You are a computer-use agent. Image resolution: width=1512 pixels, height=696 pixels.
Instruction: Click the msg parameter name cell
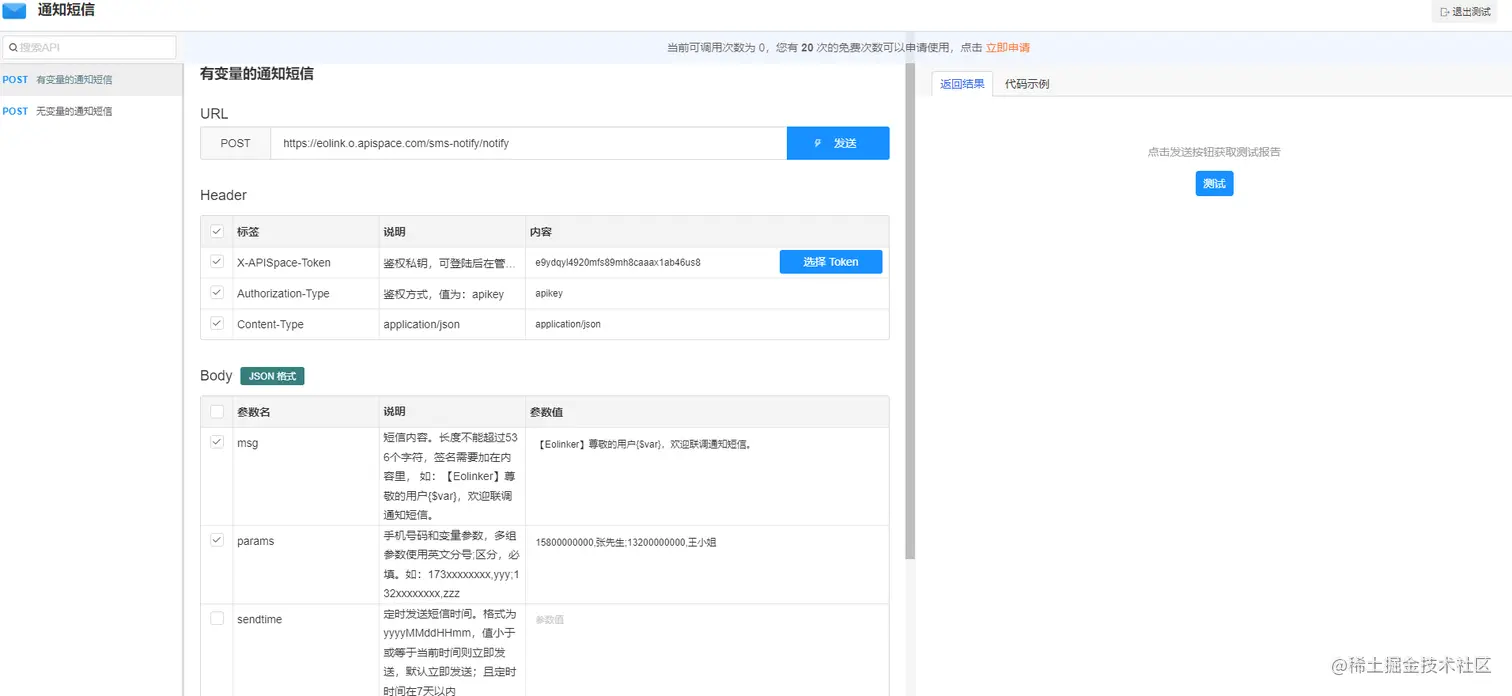(305, 476)
